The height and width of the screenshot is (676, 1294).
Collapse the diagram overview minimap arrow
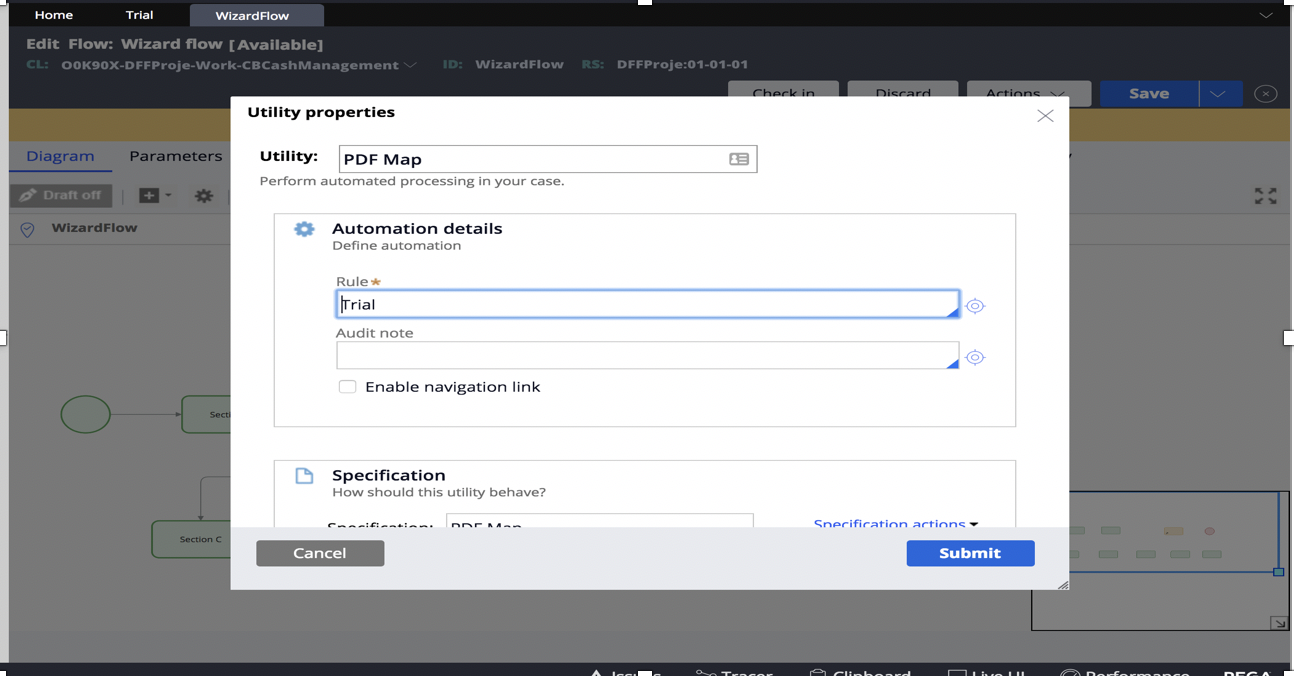pyautogui.click(x=1278, y=623)
